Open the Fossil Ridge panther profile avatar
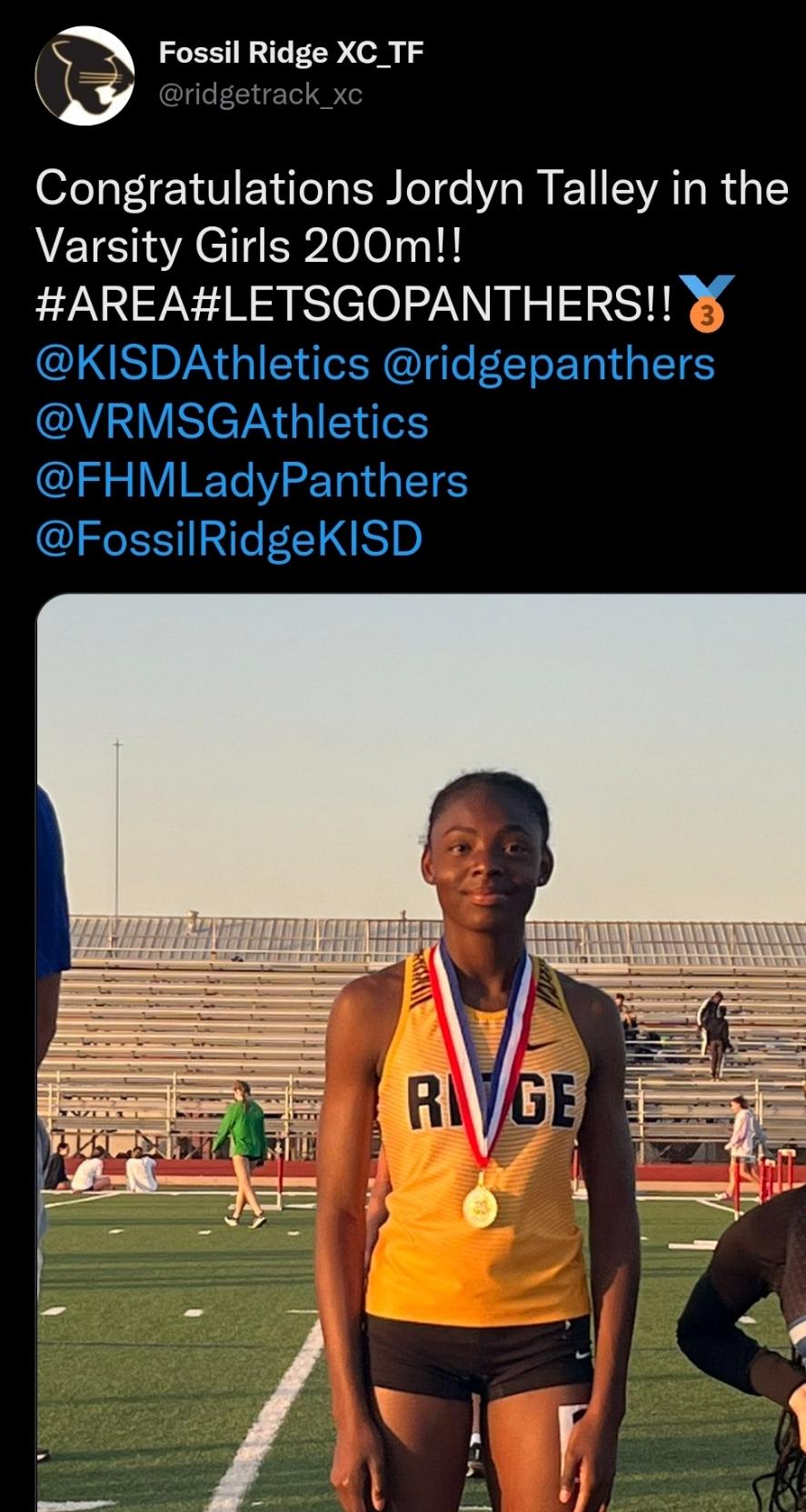806x1512 pixels. [x=85, y=74]
